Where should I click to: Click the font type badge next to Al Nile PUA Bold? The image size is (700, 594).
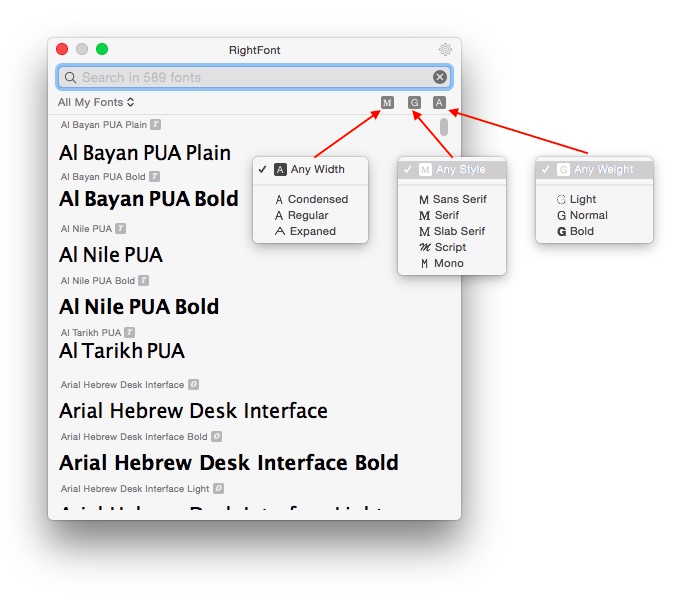coord(143,280)
